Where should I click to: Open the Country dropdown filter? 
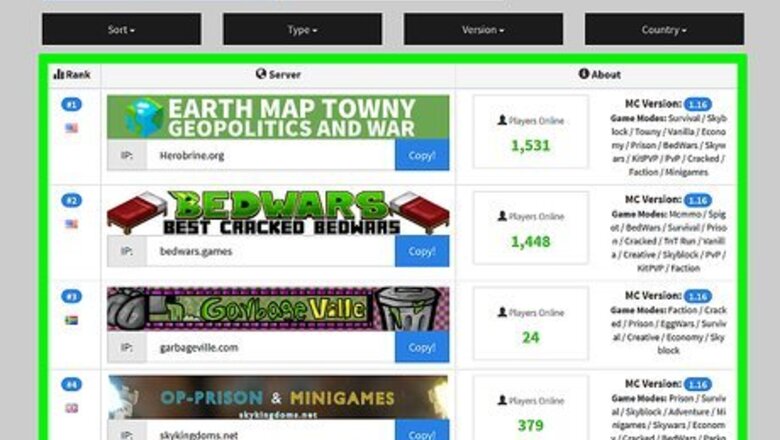coord(664,29)
